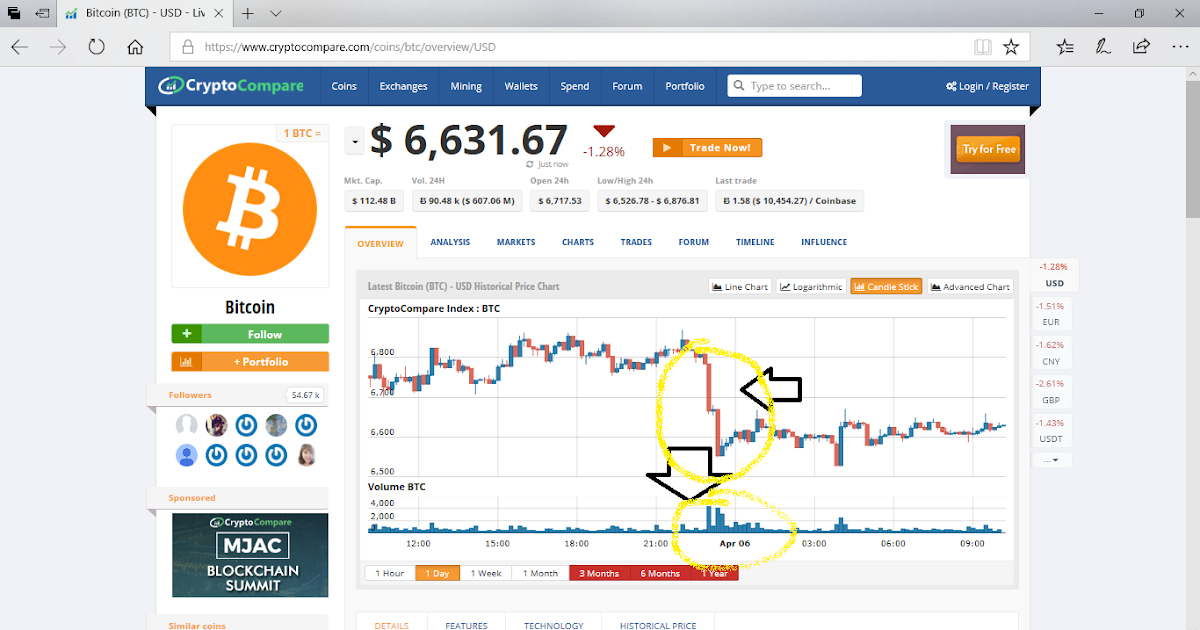The width and height of the screenshot is (1200, 630).
Task: Show the tab previews chevron
Action: point(276,14)
